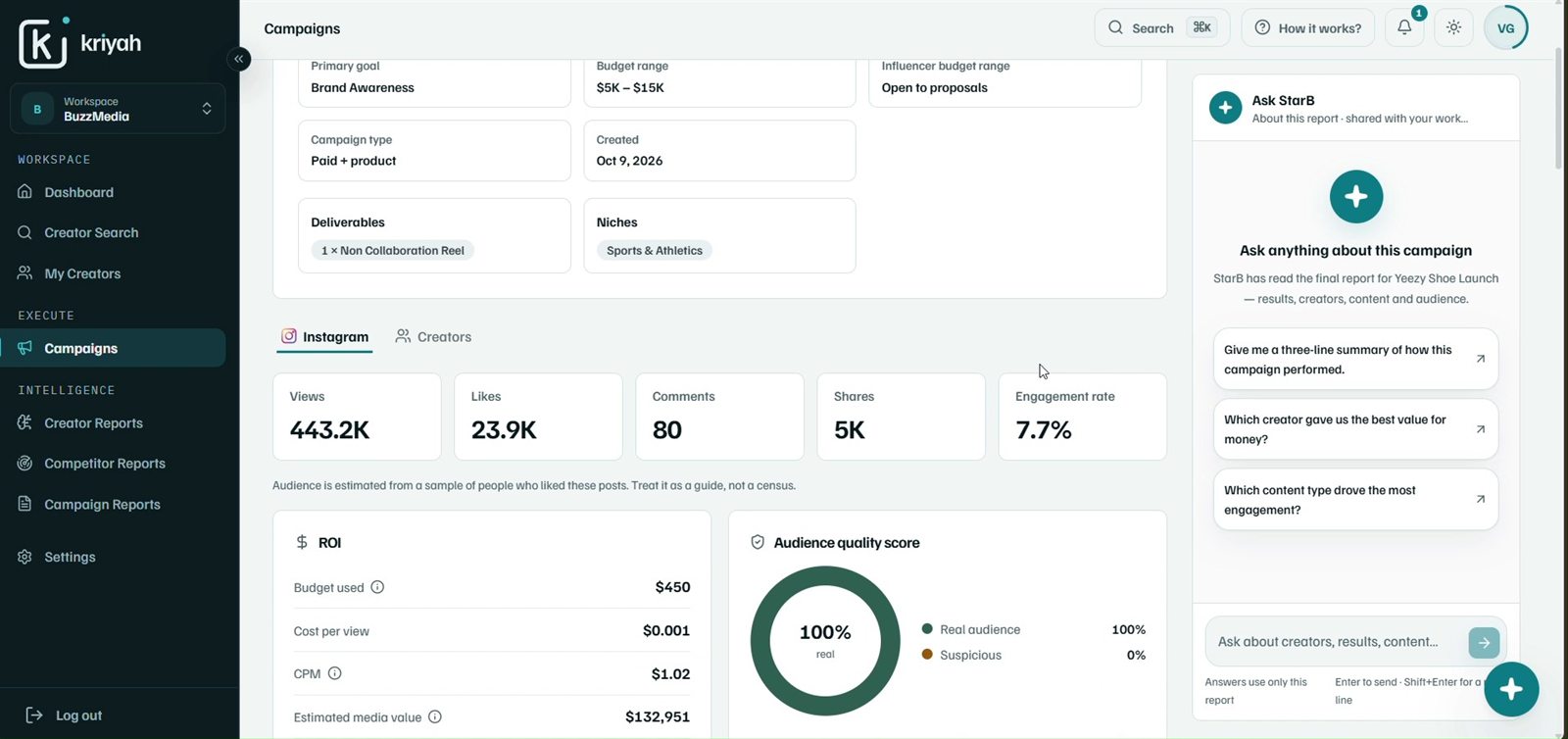Open the notifications bell
The width and height of the screenshot is (1568, 739).
click(1404, 27)
